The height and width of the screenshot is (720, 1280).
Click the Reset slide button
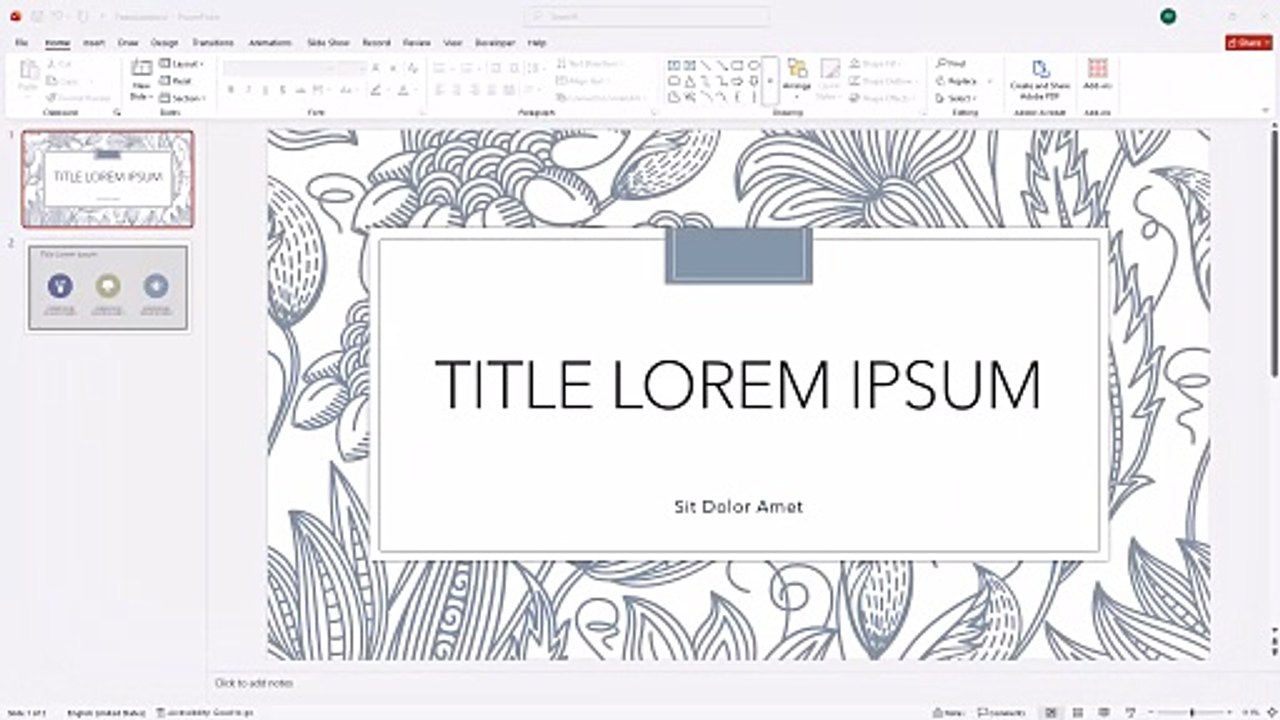click(x=176, y=81)
